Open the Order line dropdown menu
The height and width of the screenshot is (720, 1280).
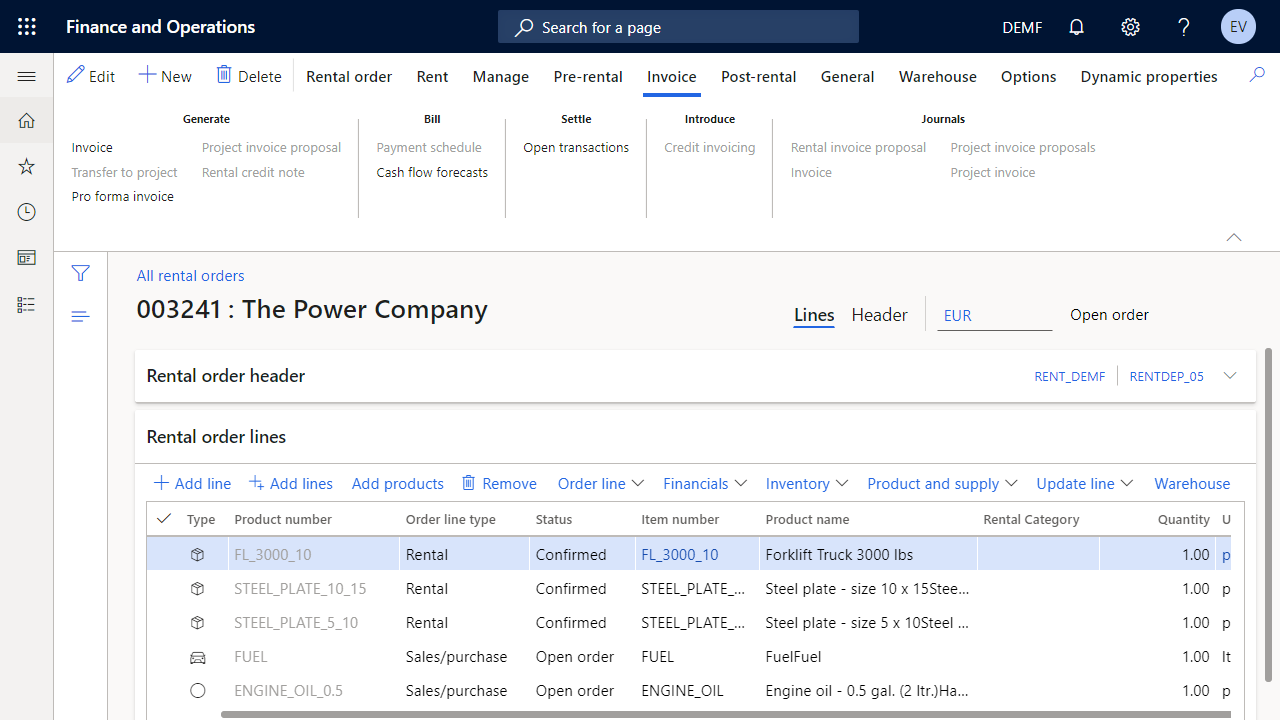coord(601,483)
